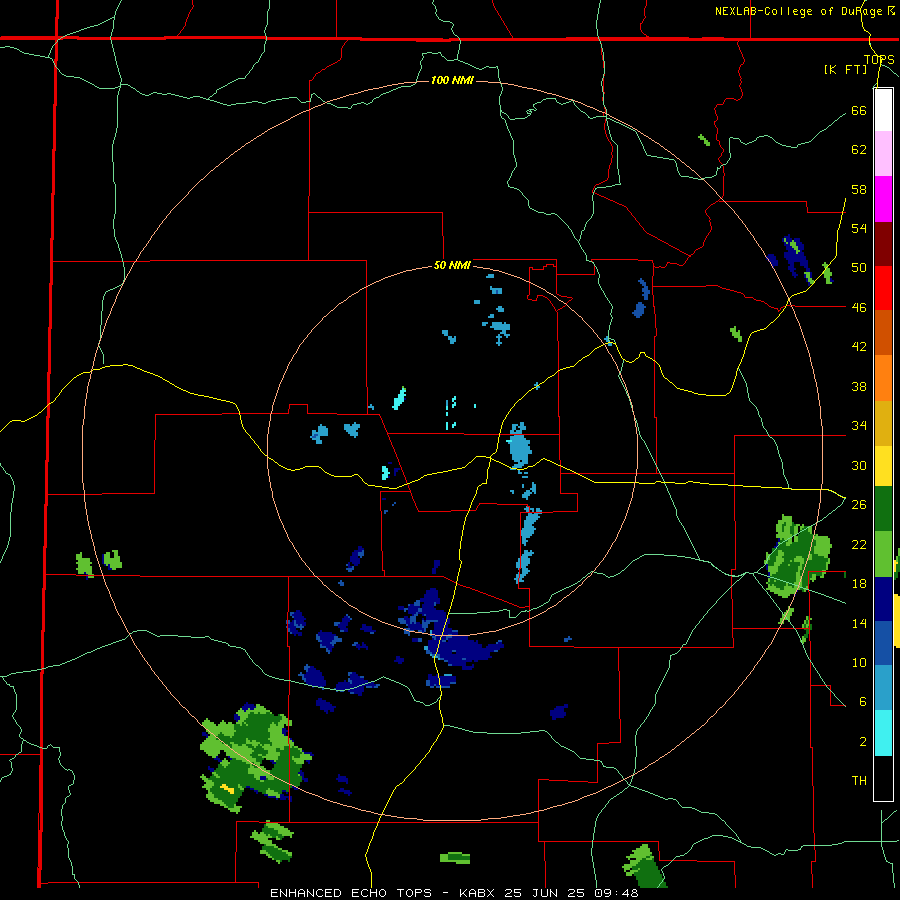Click legend value 30
The height and width of the screenshot is (900, 900).
click(x=859, y=465)
